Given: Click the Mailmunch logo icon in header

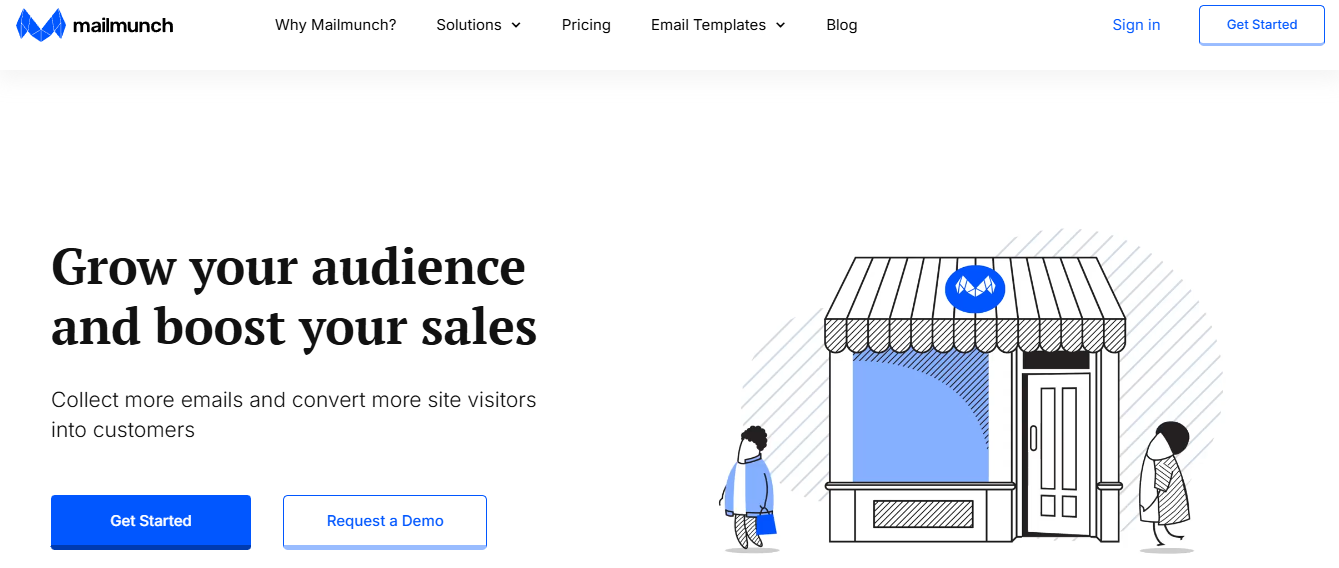Looking at the screenshot, I should pyautogui.click(x=41, y=25).
